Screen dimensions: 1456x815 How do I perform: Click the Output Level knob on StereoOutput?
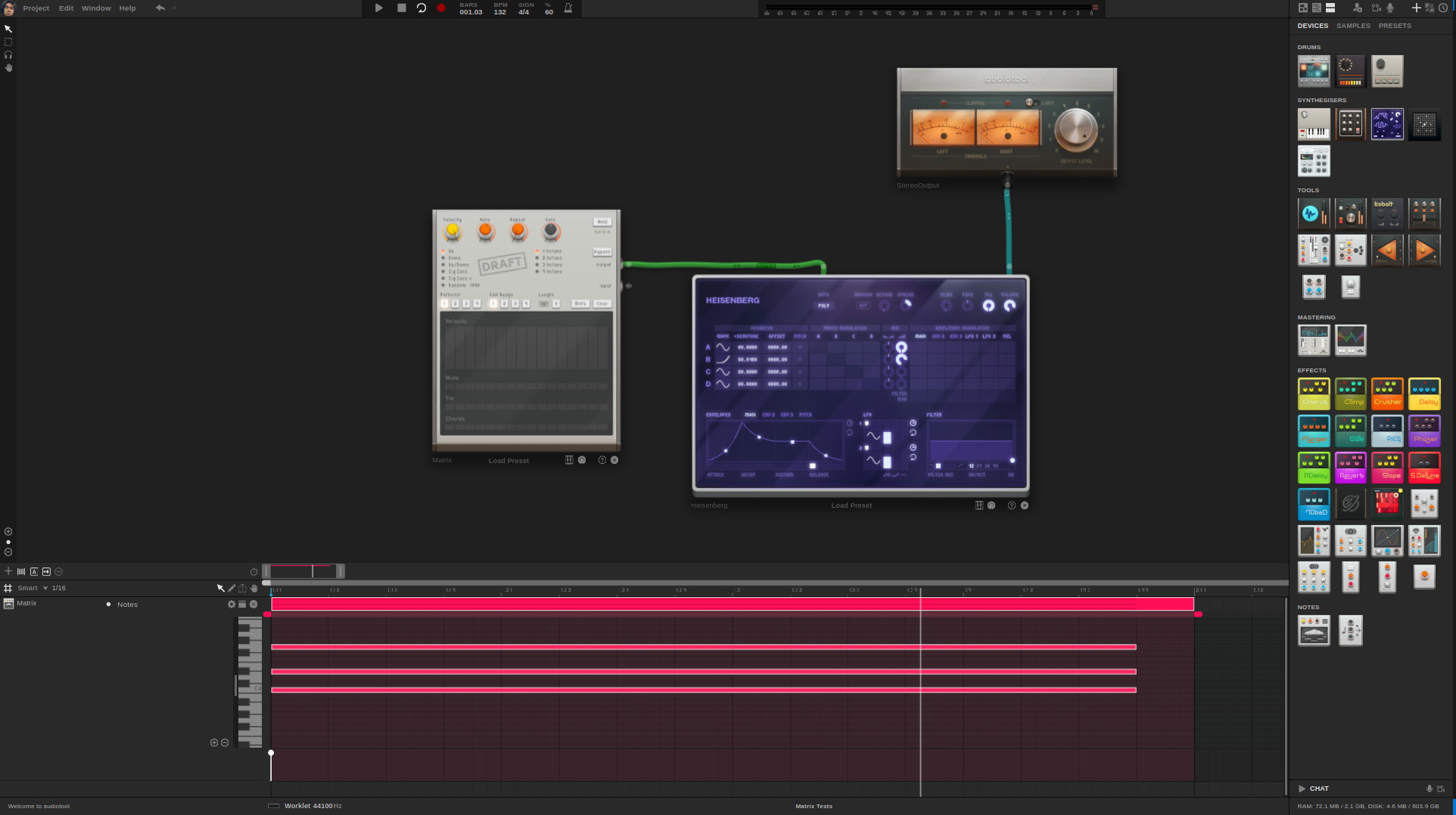tap(1075, 129)
